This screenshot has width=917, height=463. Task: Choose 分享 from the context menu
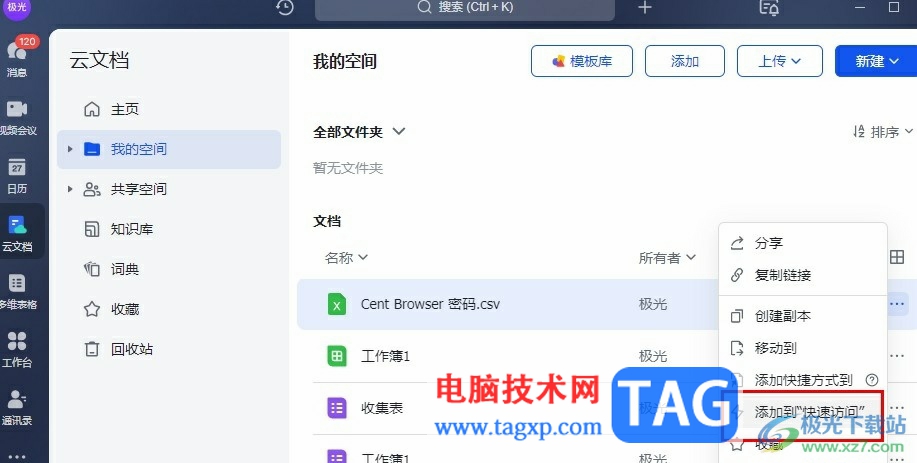(802, 243)
